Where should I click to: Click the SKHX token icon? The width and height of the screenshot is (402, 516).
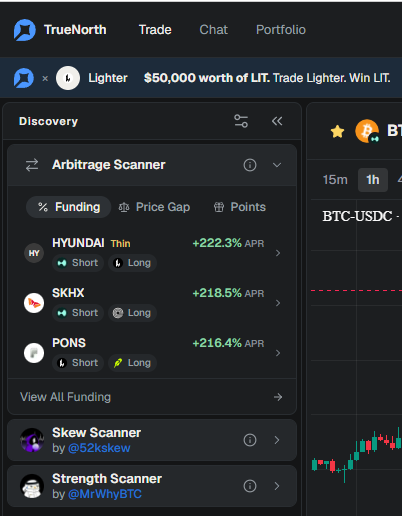point(34,303)
